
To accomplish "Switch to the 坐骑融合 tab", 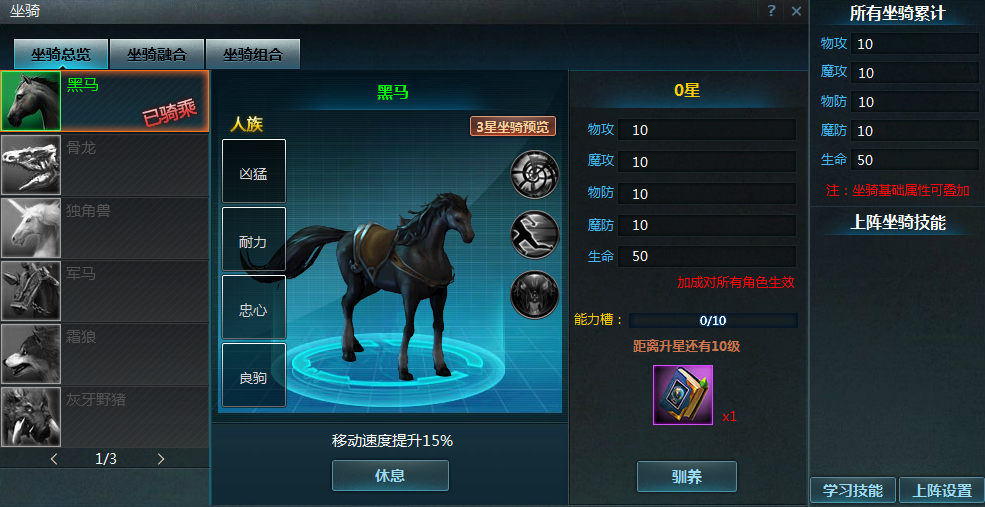I will coord(157,54).
